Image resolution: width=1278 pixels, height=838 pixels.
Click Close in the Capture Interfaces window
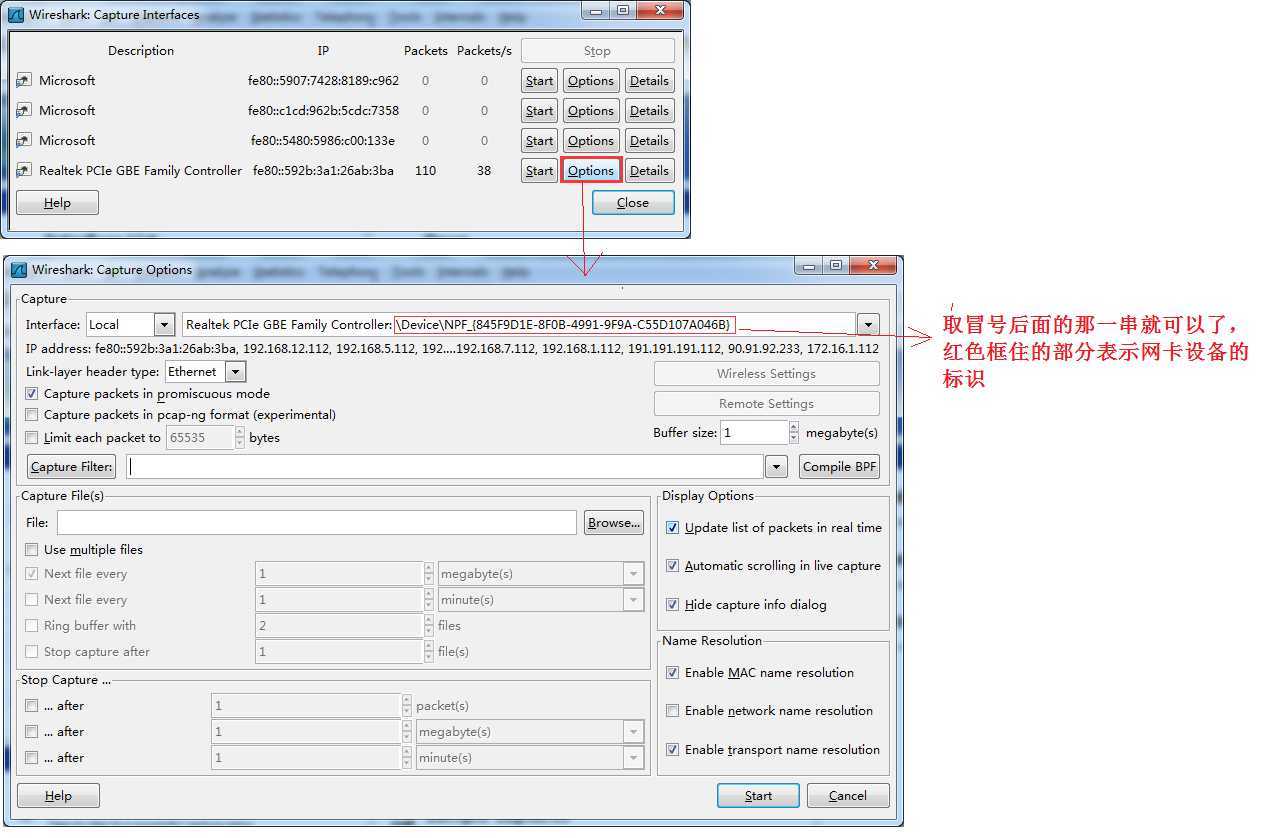[633, 202]
